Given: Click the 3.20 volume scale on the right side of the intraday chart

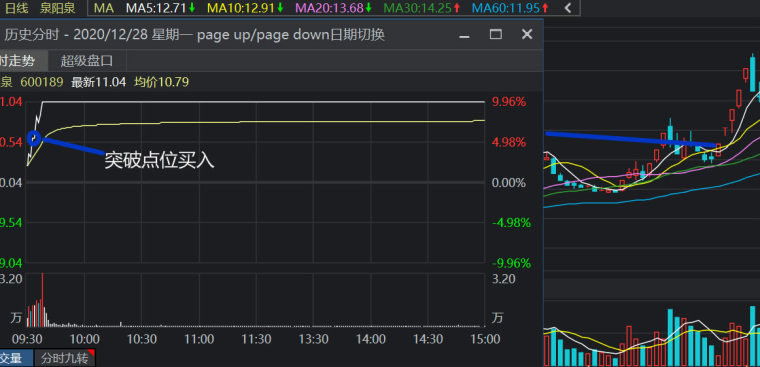Looking at the screenshot, I should coord(504,279).
